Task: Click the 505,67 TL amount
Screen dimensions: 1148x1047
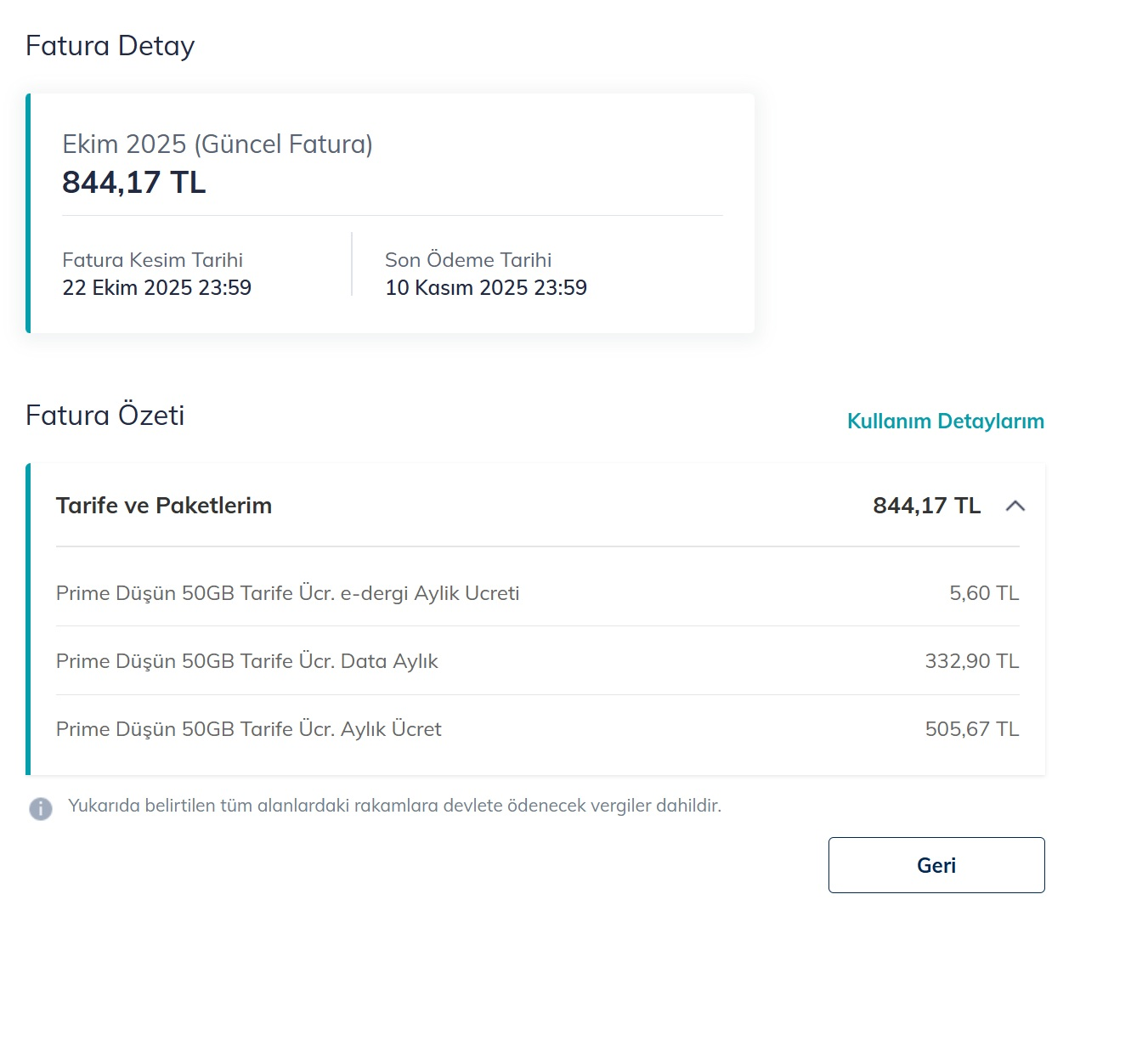Action: [x=972, y=729]
